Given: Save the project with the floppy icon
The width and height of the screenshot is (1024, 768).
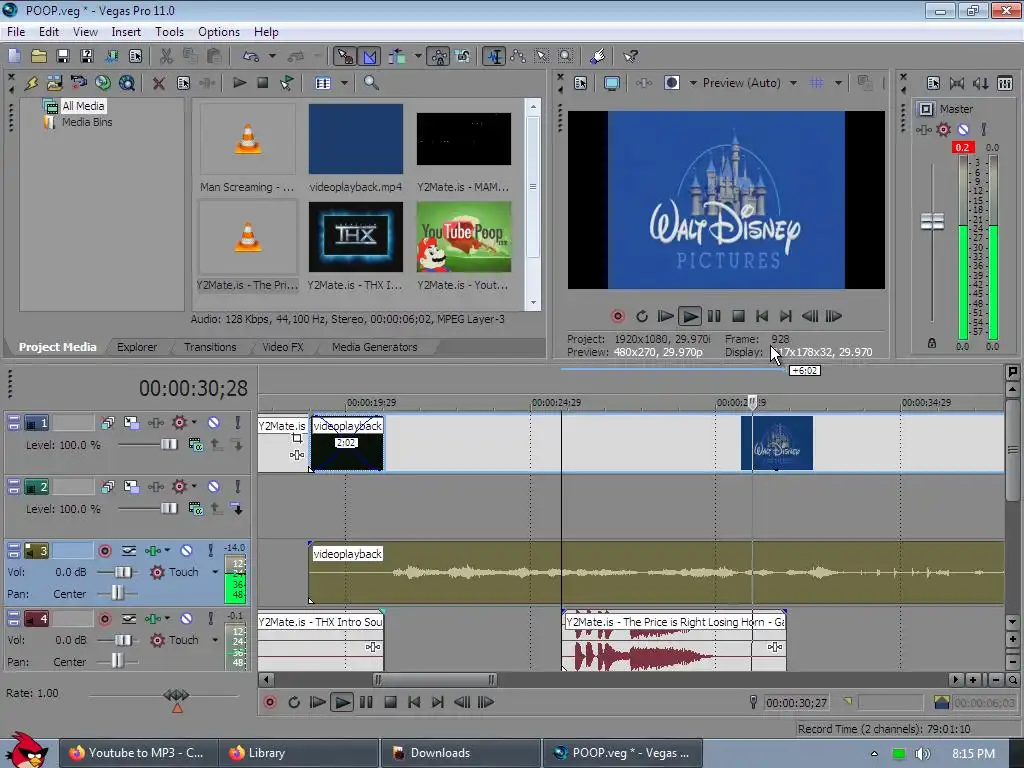Looking at the screenshot, I should coord(63,56).
